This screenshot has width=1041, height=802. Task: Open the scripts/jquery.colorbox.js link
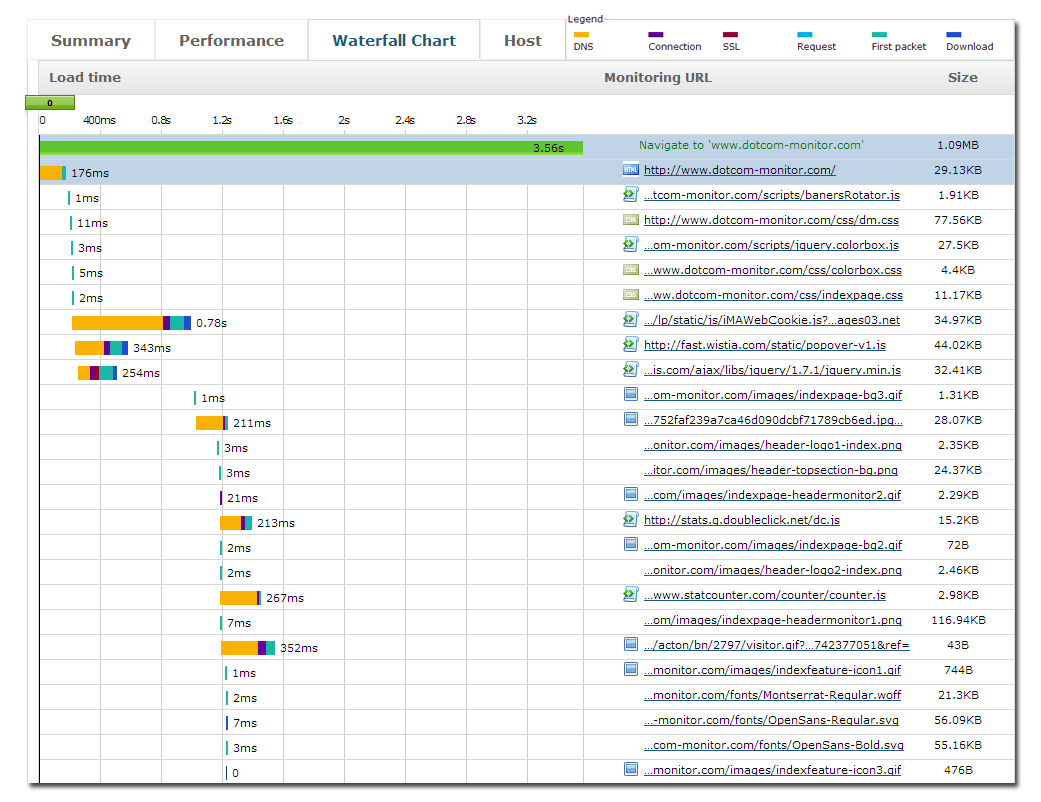771,245
